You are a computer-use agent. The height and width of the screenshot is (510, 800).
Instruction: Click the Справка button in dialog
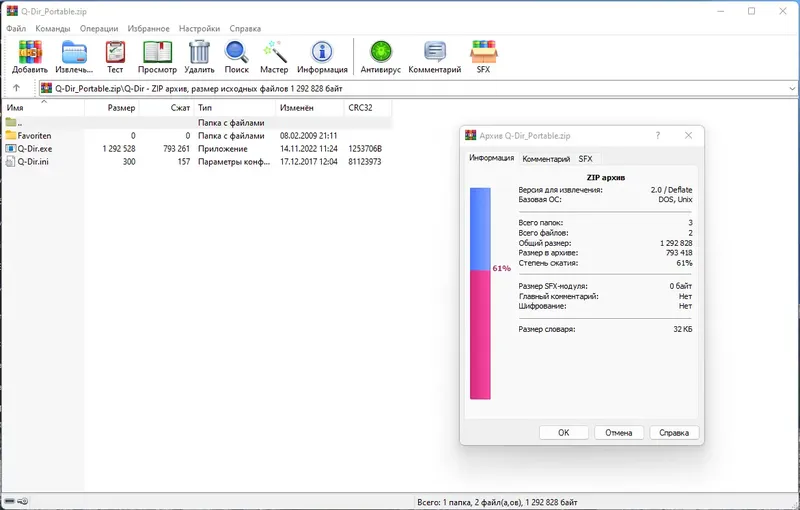[674, 432]
